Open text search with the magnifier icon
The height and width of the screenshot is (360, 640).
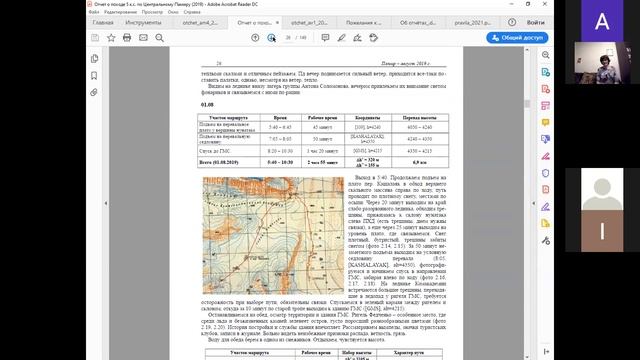160,38
